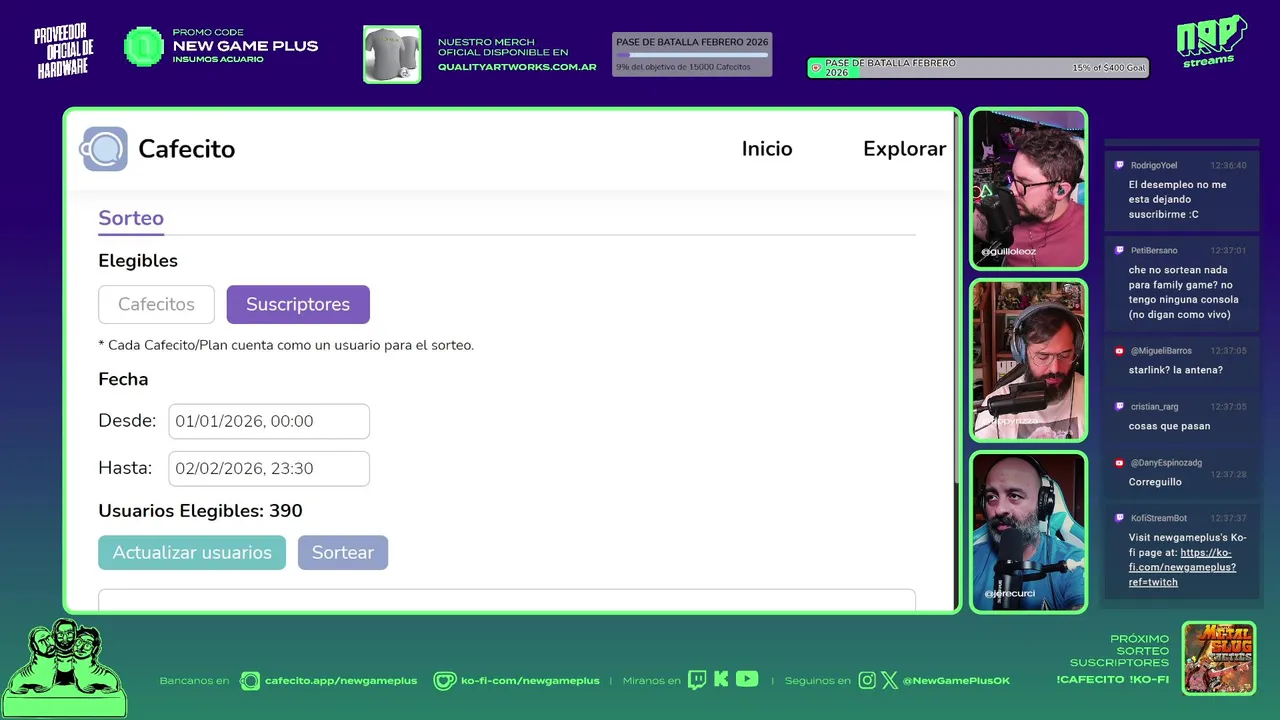The image size is (1280, 720).
Task: Click the Twitch icon beside KofiStreamBot
Action: tap(1119, 518)
